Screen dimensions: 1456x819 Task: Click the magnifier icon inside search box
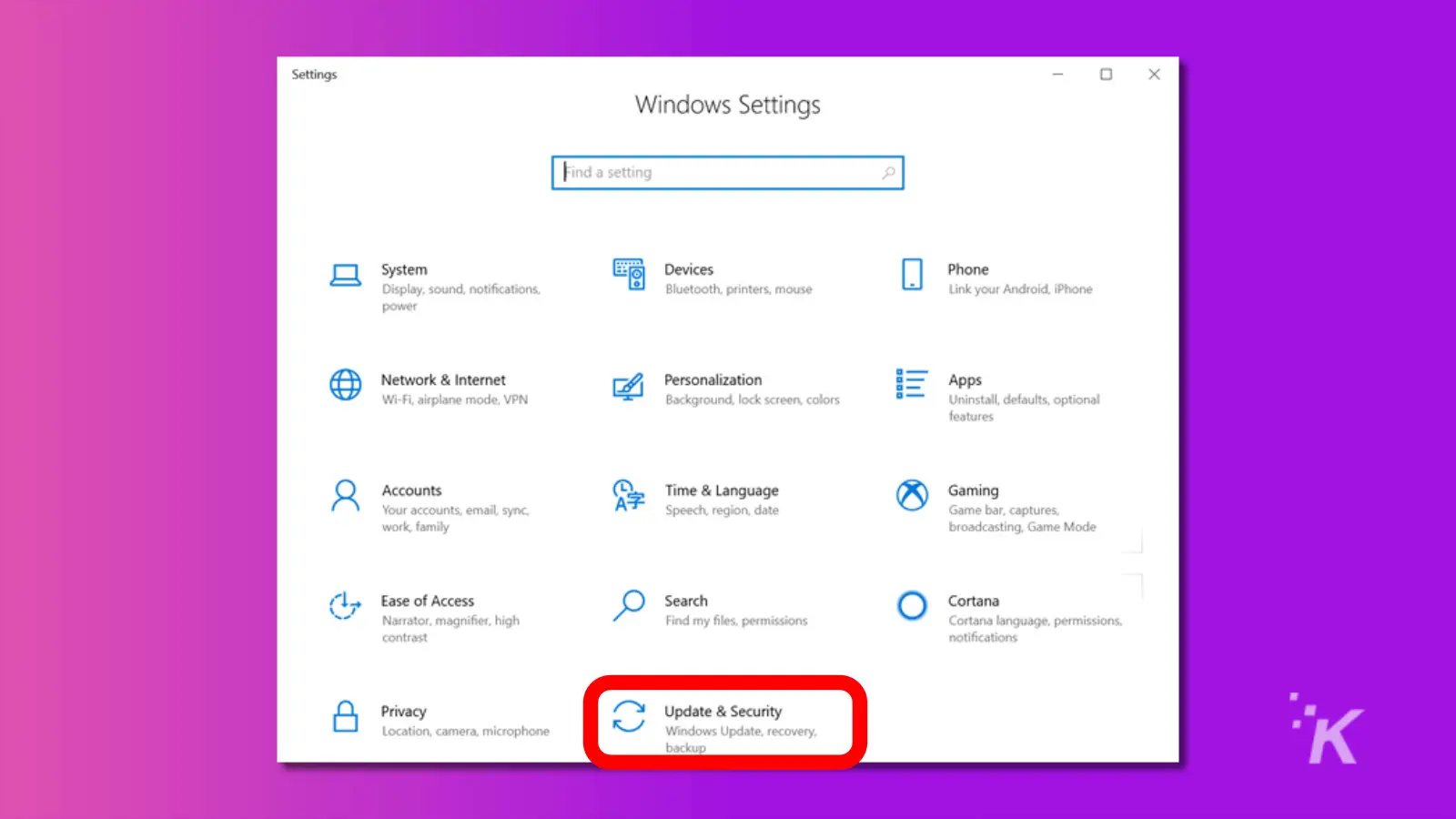coord(888,172)
